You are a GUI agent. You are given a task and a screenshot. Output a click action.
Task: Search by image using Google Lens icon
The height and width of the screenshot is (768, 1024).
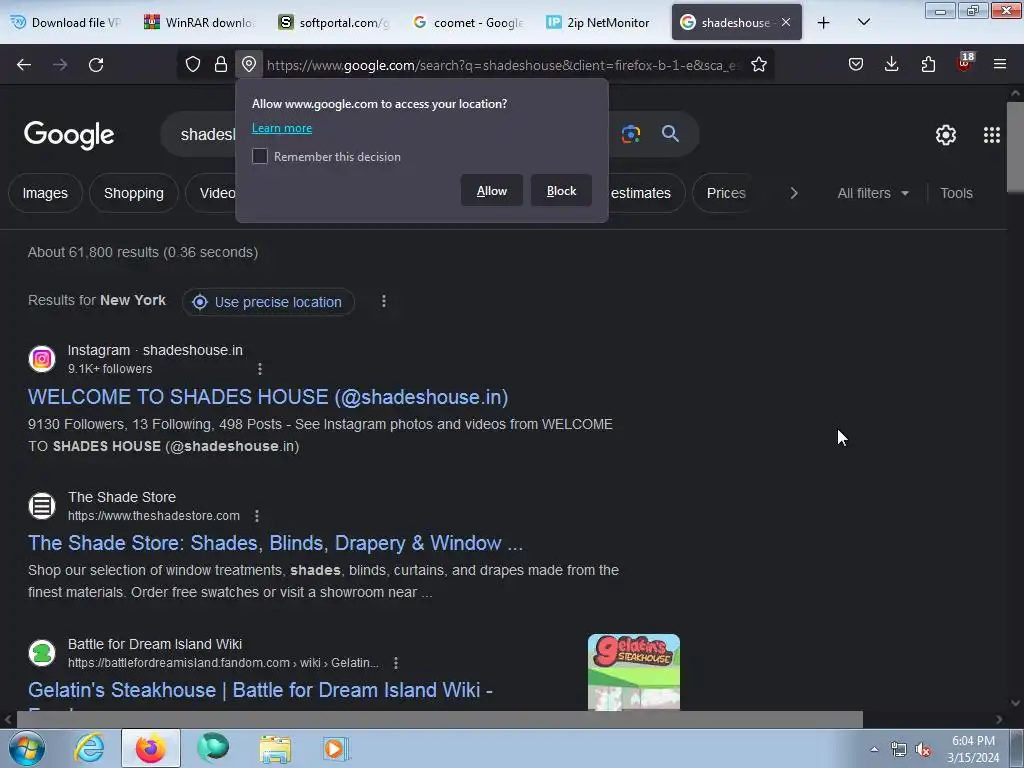[x=631, y=134]
